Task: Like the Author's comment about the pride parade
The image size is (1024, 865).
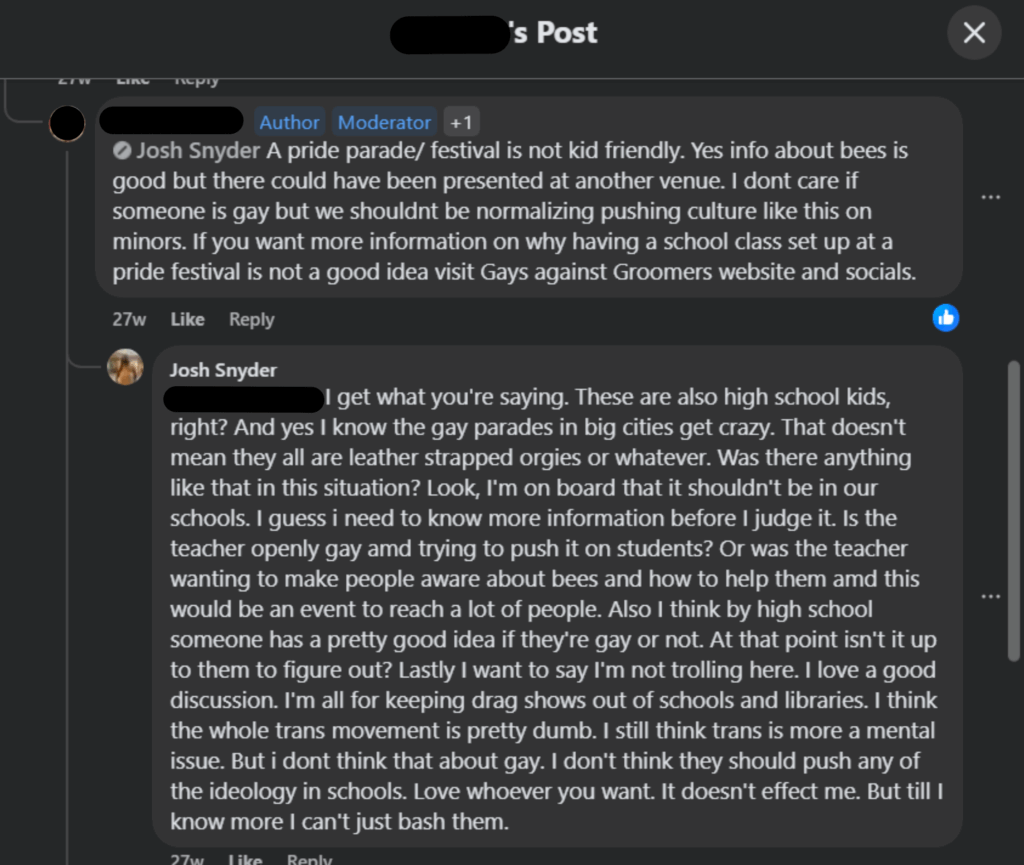Action: pos(187,319)
